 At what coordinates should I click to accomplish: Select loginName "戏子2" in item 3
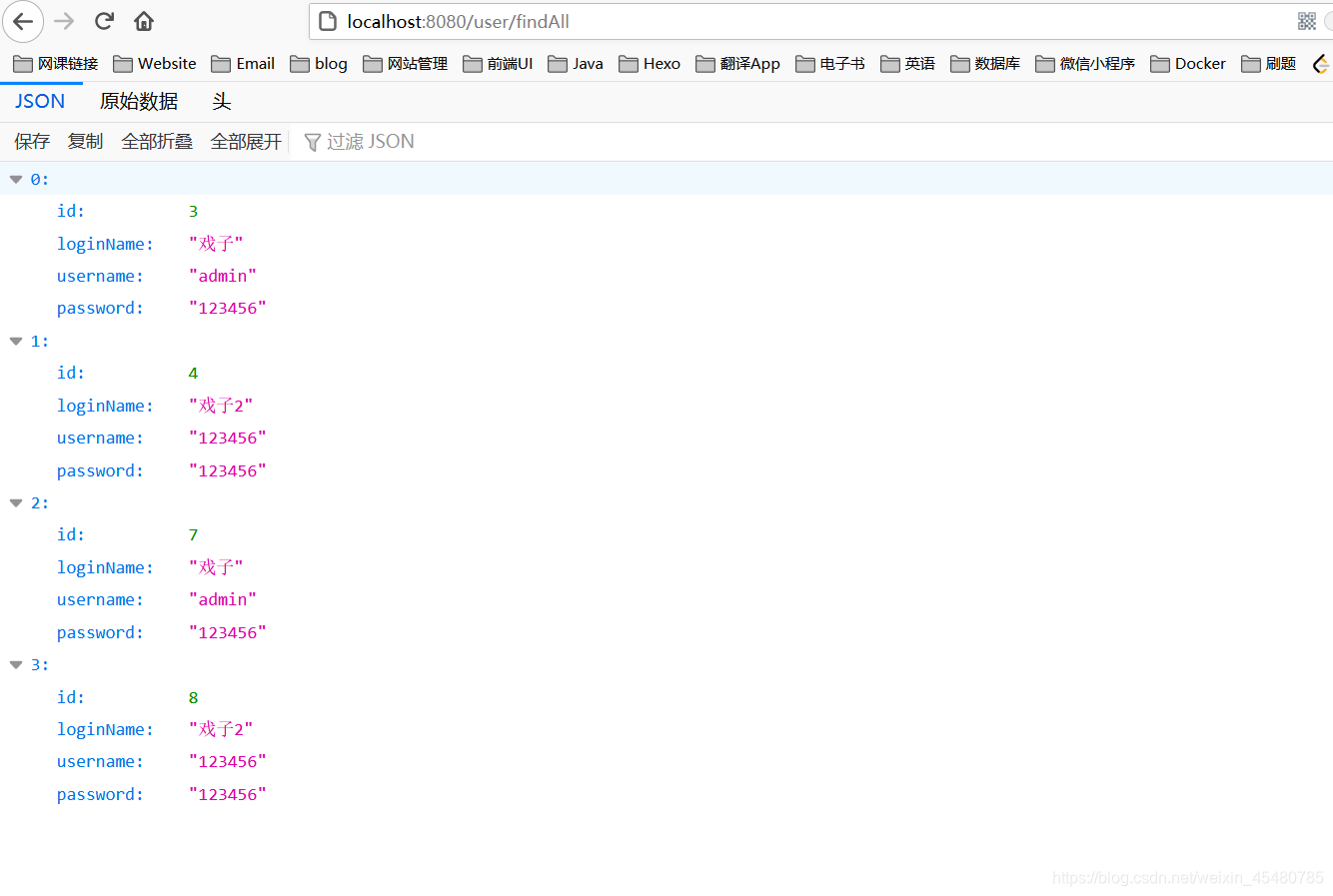point(221,729)
